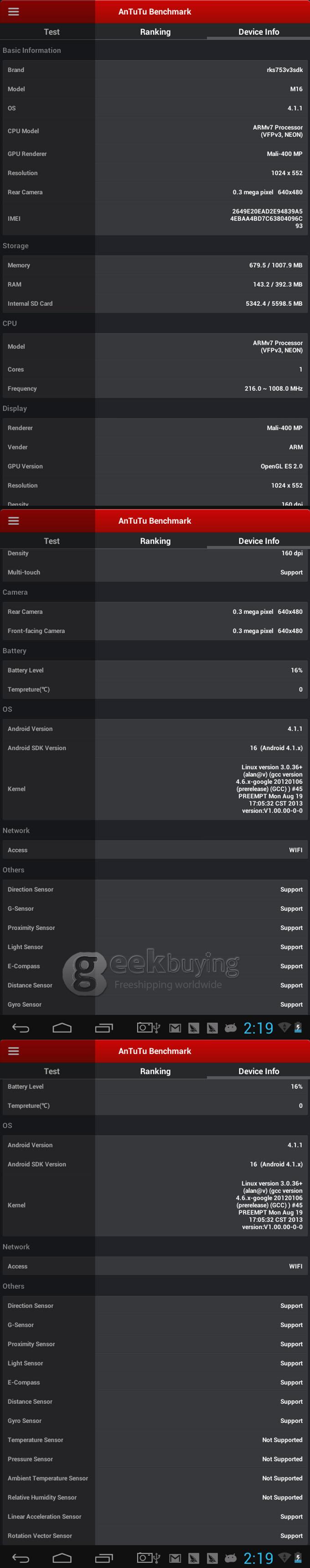310x1568 pixels.
Task: Tap battery icon below the Rotation Vector Sensor row
Action: pyautogui.click(x=298, y=1558)
